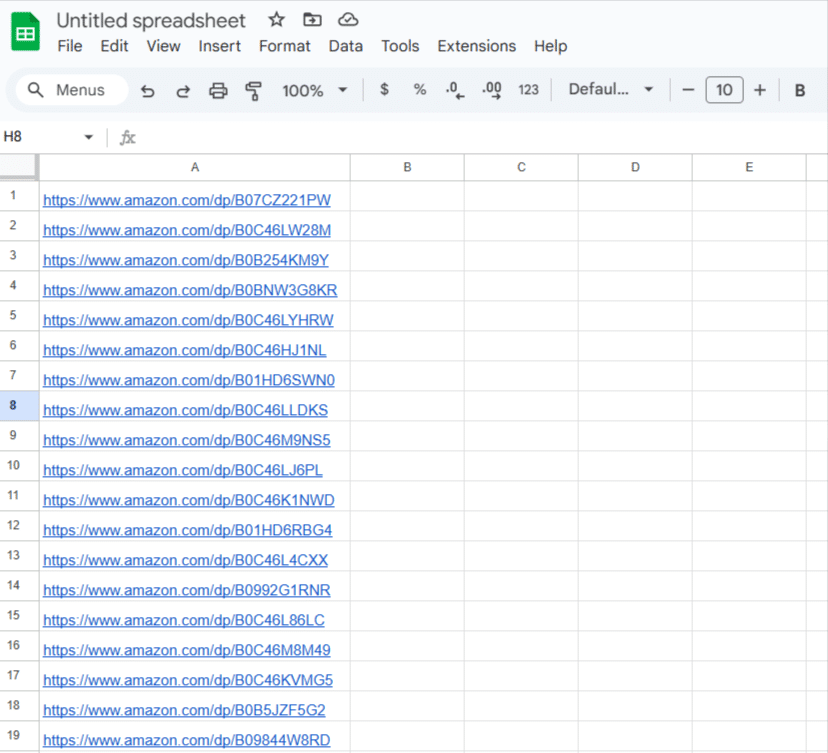
Task: Click the Menus search box
Action: pyautogui.click(x=72, y=90)
